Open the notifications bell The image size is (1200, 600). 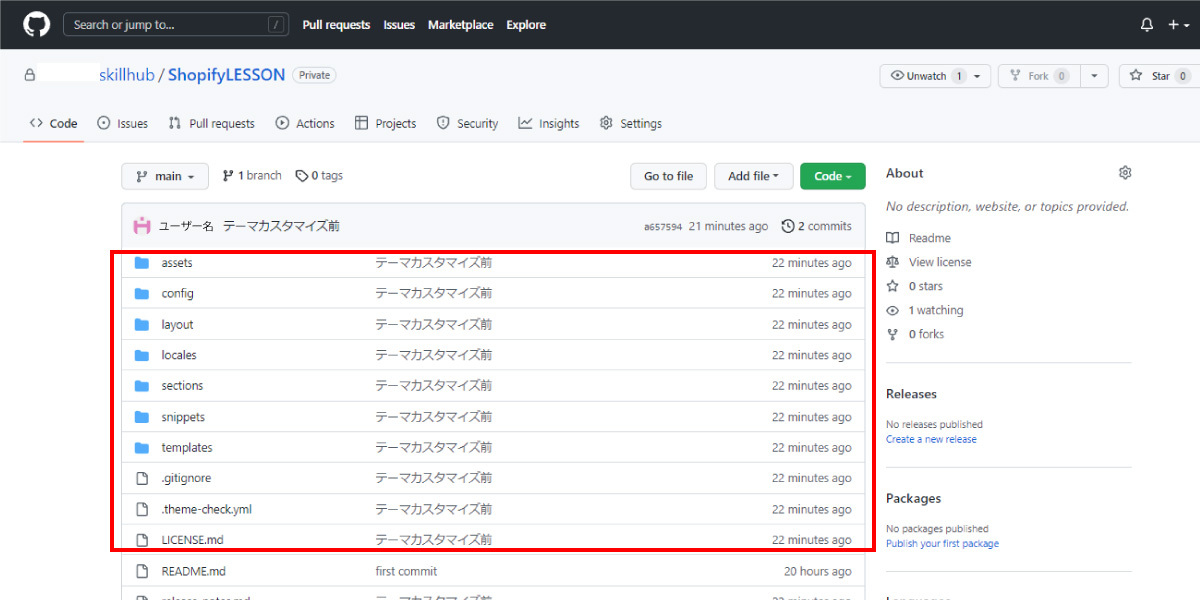point(1147,25)
